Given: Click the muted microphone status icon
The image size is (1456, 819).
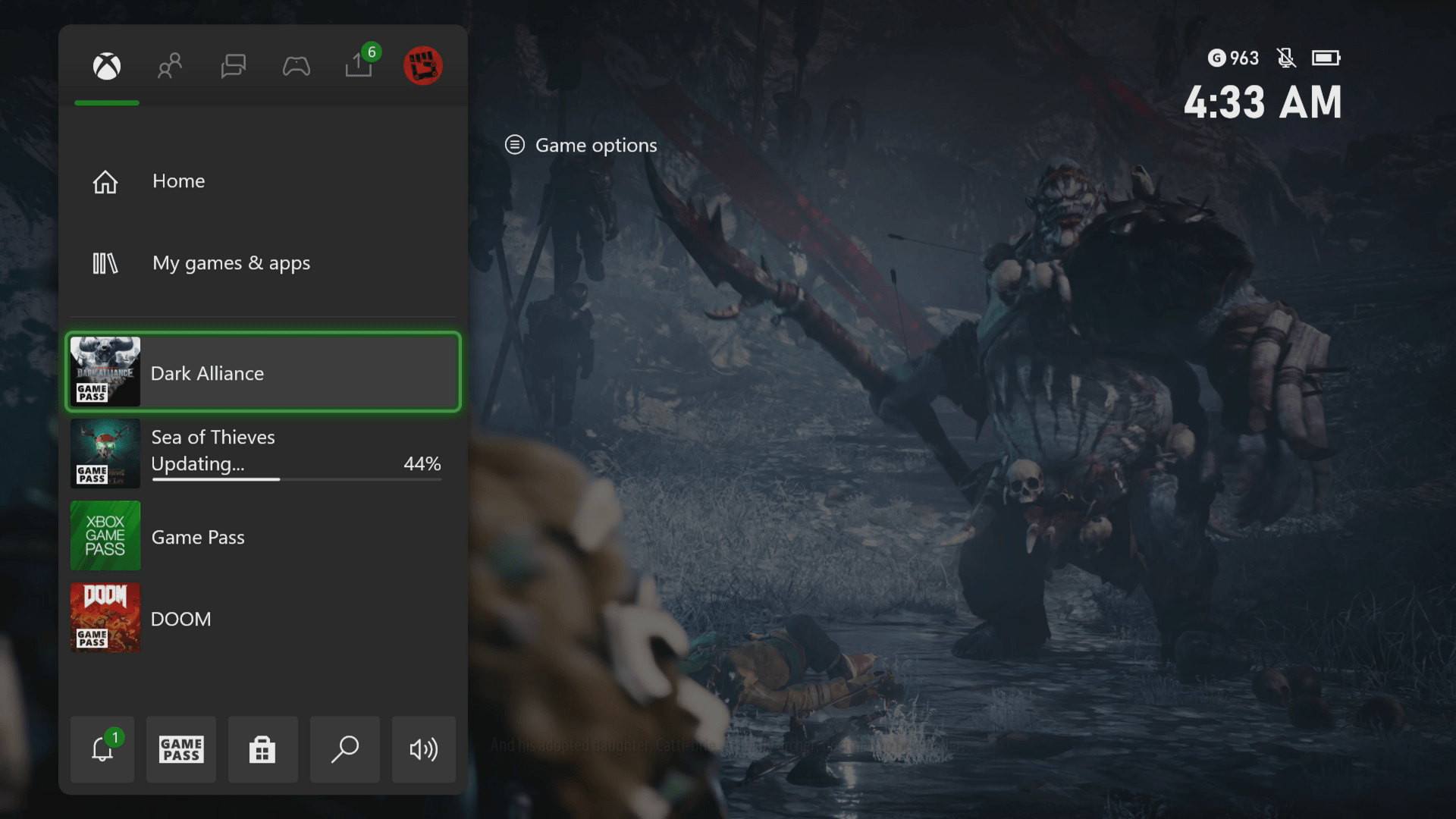Looking at the screenshot, I should [x=1287, y=58].
